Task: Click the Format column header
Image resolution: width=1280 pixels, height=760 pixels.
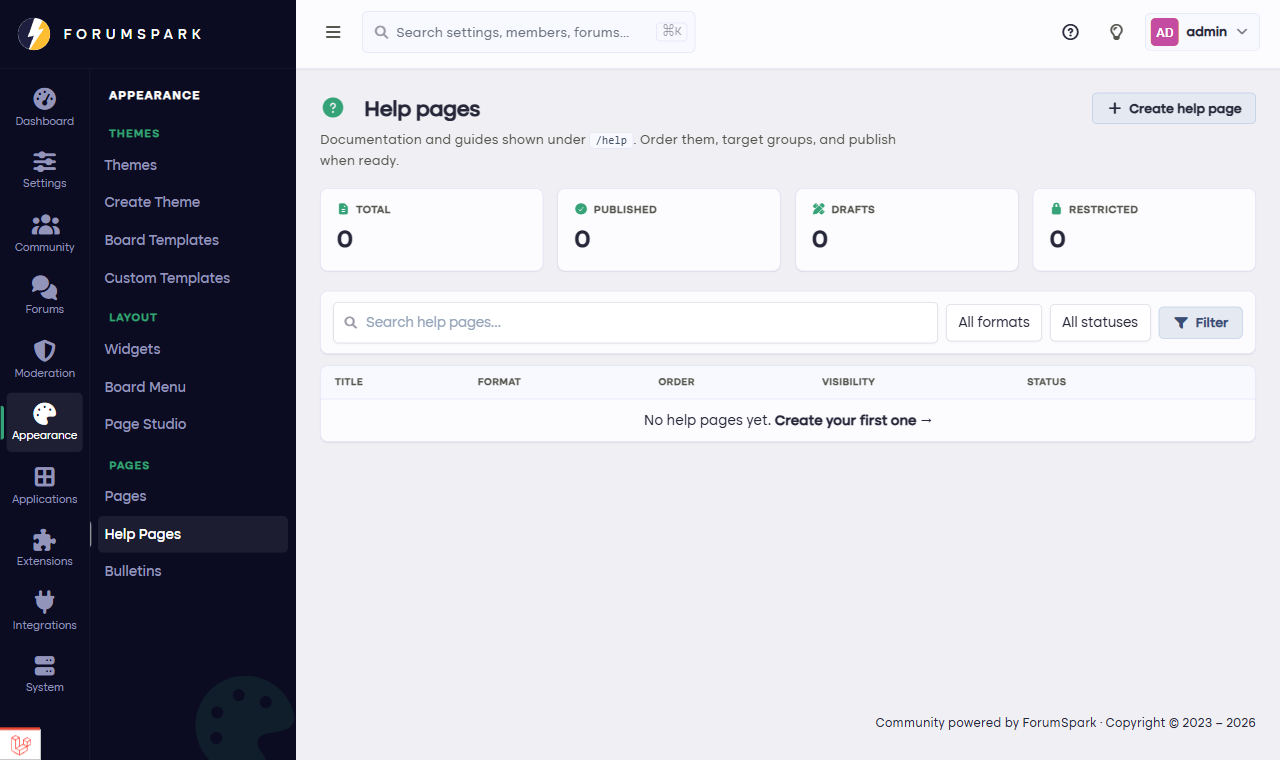Action: tap(499, 382)
